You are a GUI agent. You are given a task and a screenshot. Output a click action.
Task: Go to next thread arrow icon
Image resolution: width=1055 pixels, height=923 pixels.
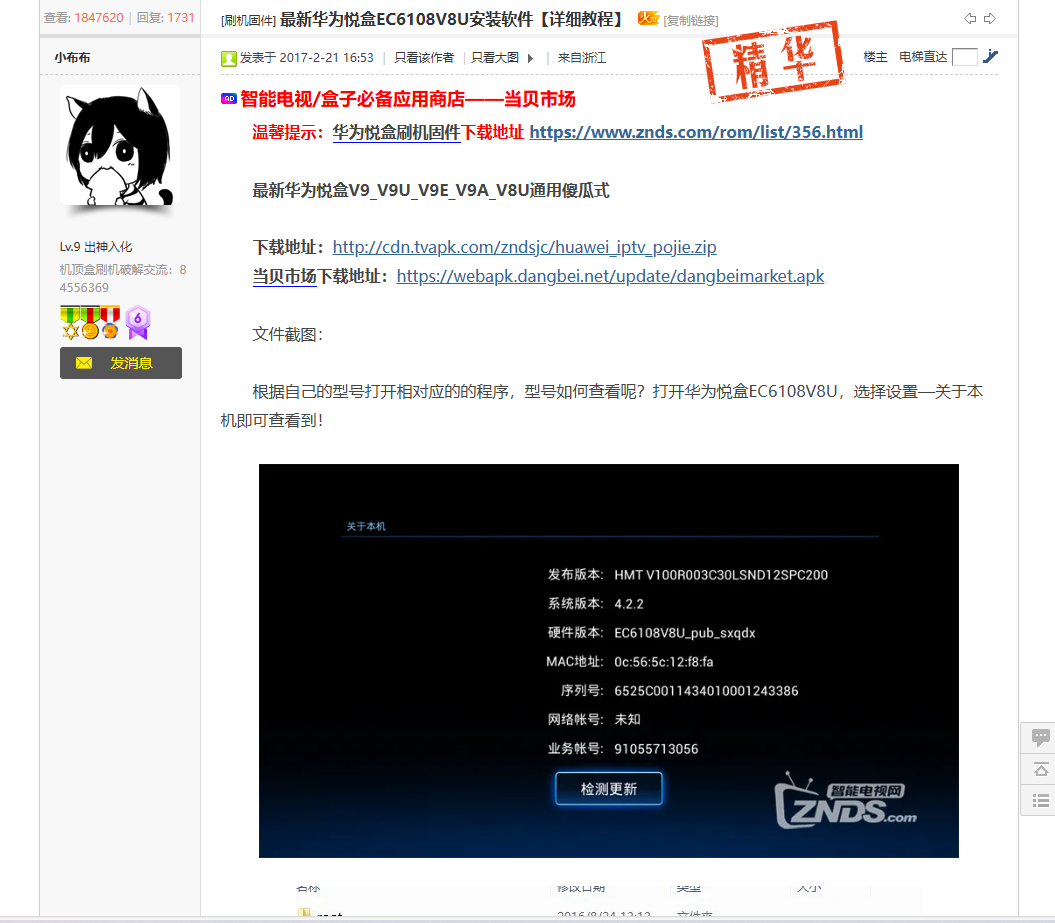(990, 19)
